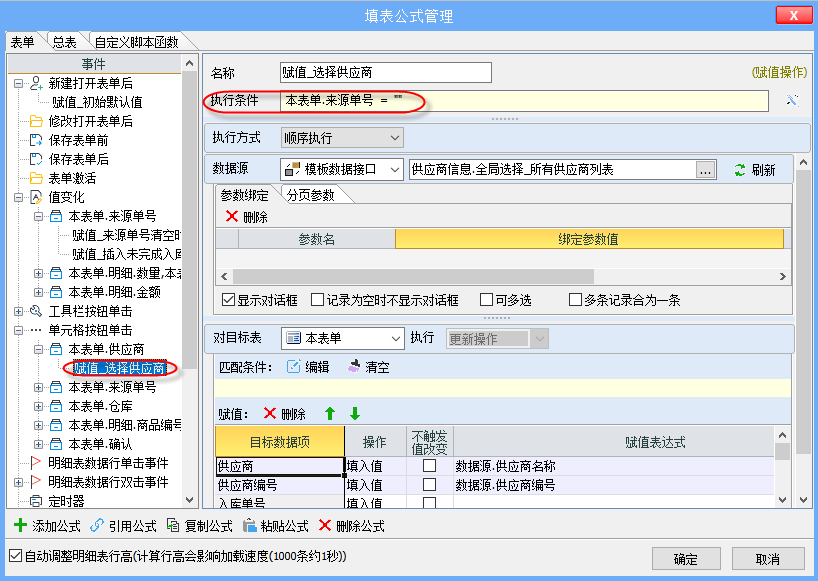This screenshot has width=818, height=581.
Task: Click the red X 删除公式 icon
Action: click(x=325, y=525)
